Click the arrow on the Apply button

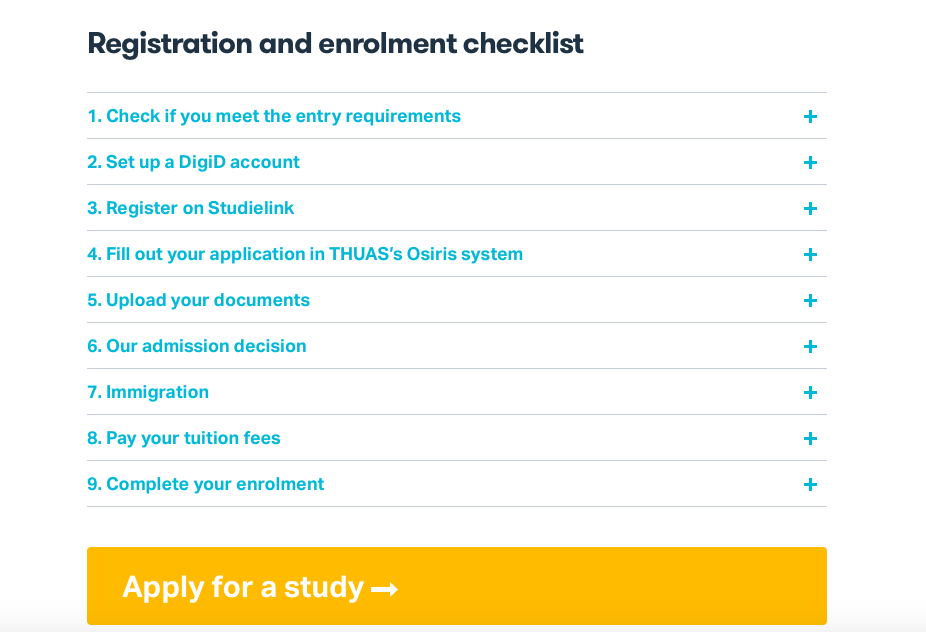[384, 589]
